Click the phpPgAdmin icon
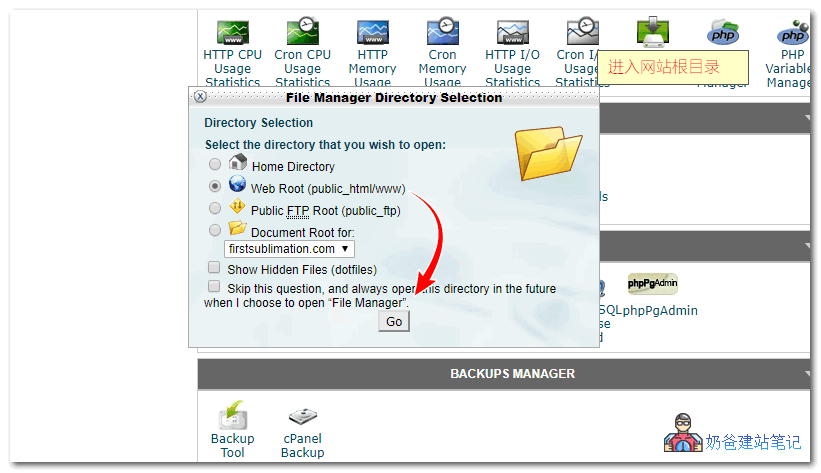The image size is (821, 473). 653,284
